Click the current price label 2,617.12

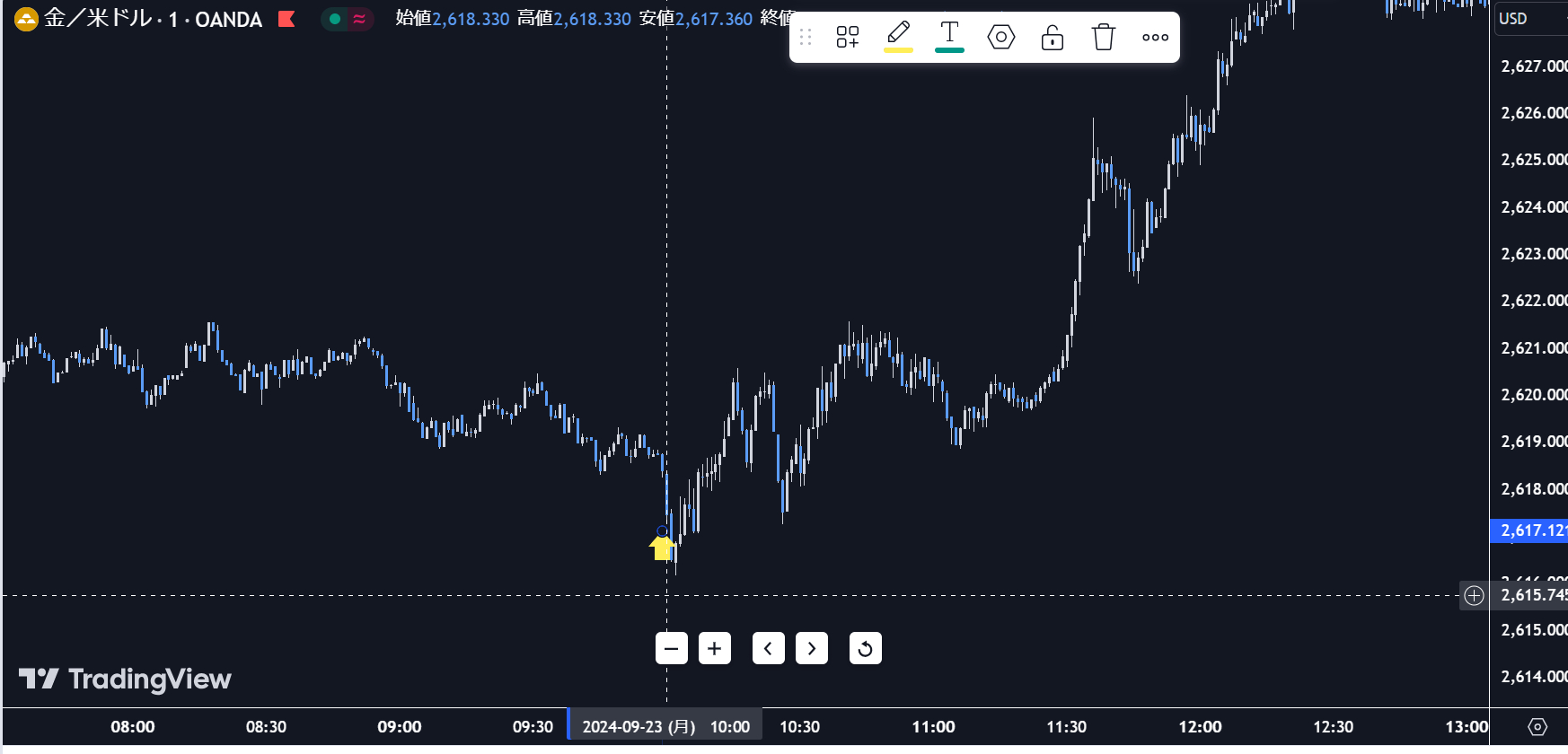point(1528,530)
